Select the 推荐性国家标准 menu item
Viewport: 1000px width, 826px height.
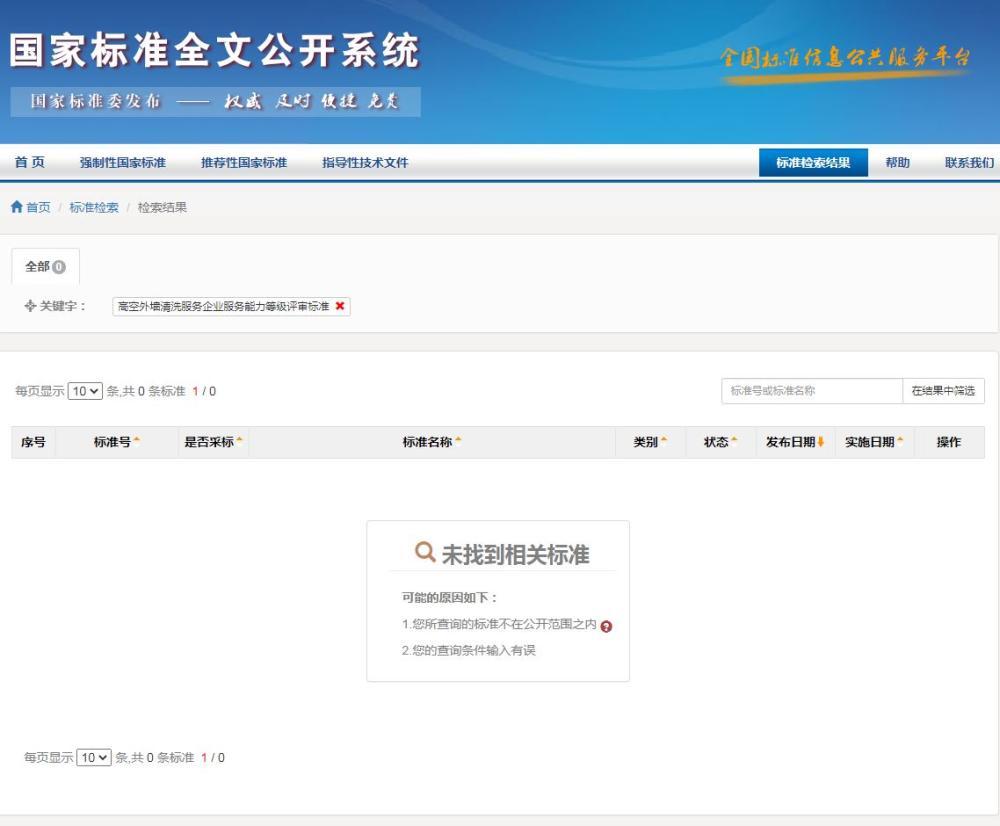click(x=244, y=161)
